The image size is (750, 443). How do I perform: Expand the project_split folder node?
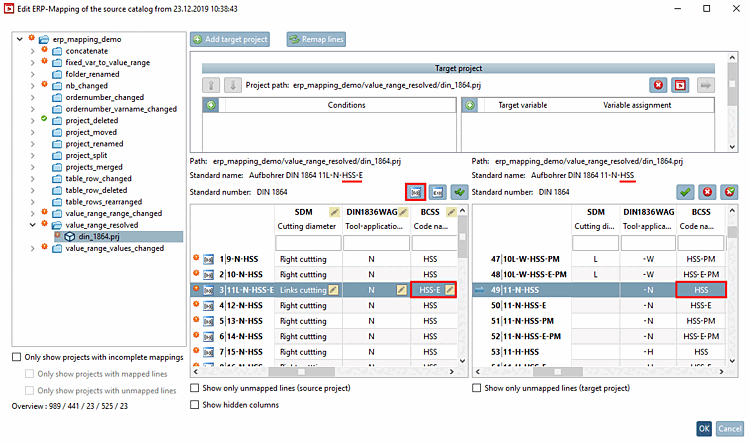[32, 155]
